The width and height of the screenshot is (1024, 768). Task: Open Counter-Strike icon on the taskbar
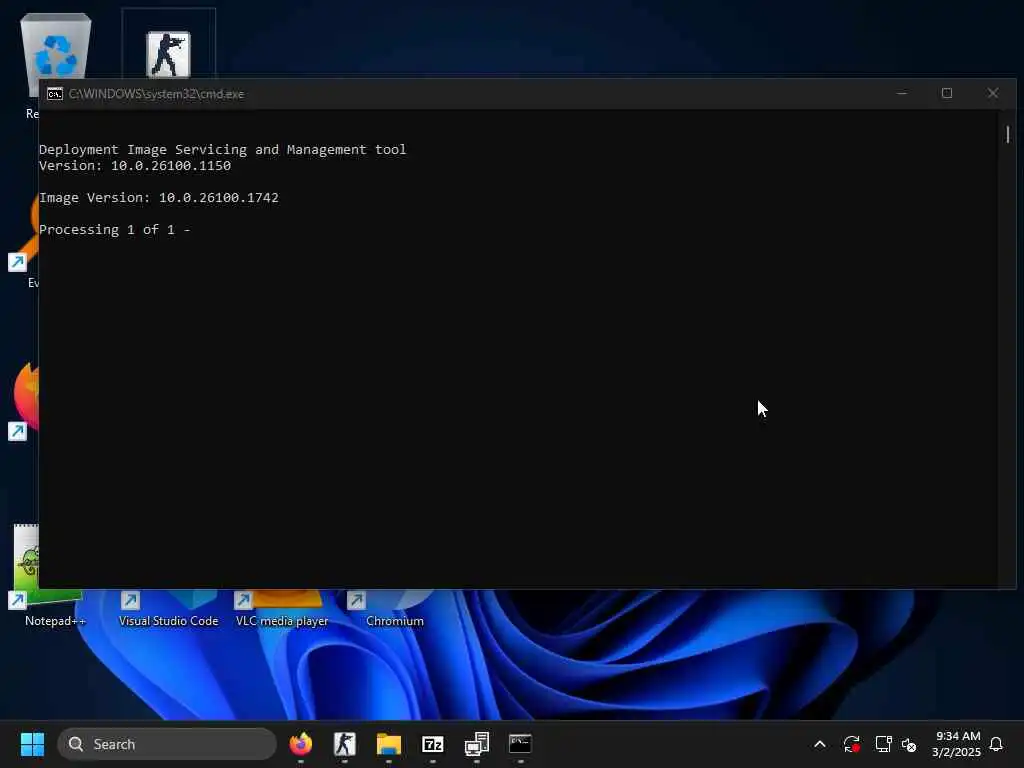click(x=345, y=744)
